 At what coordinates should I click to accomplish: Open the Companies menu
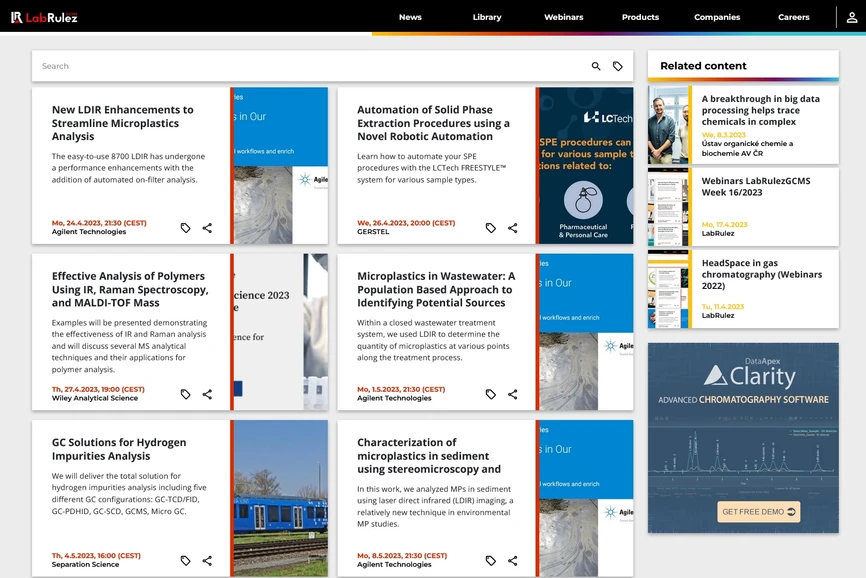(x=717, y=17)
